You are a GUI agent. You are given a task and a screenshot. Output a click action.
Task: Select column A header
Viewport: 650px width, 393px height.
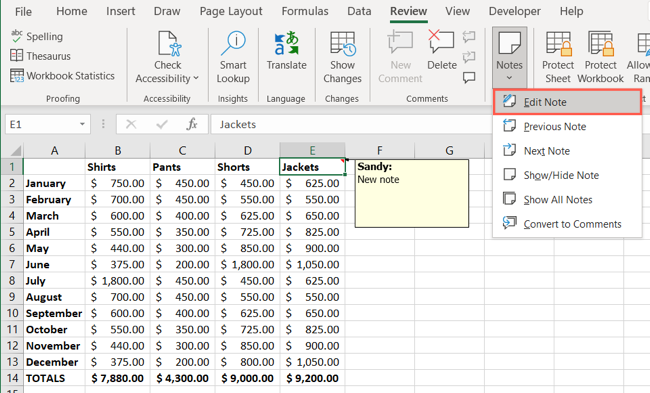(x=54, y=150)
